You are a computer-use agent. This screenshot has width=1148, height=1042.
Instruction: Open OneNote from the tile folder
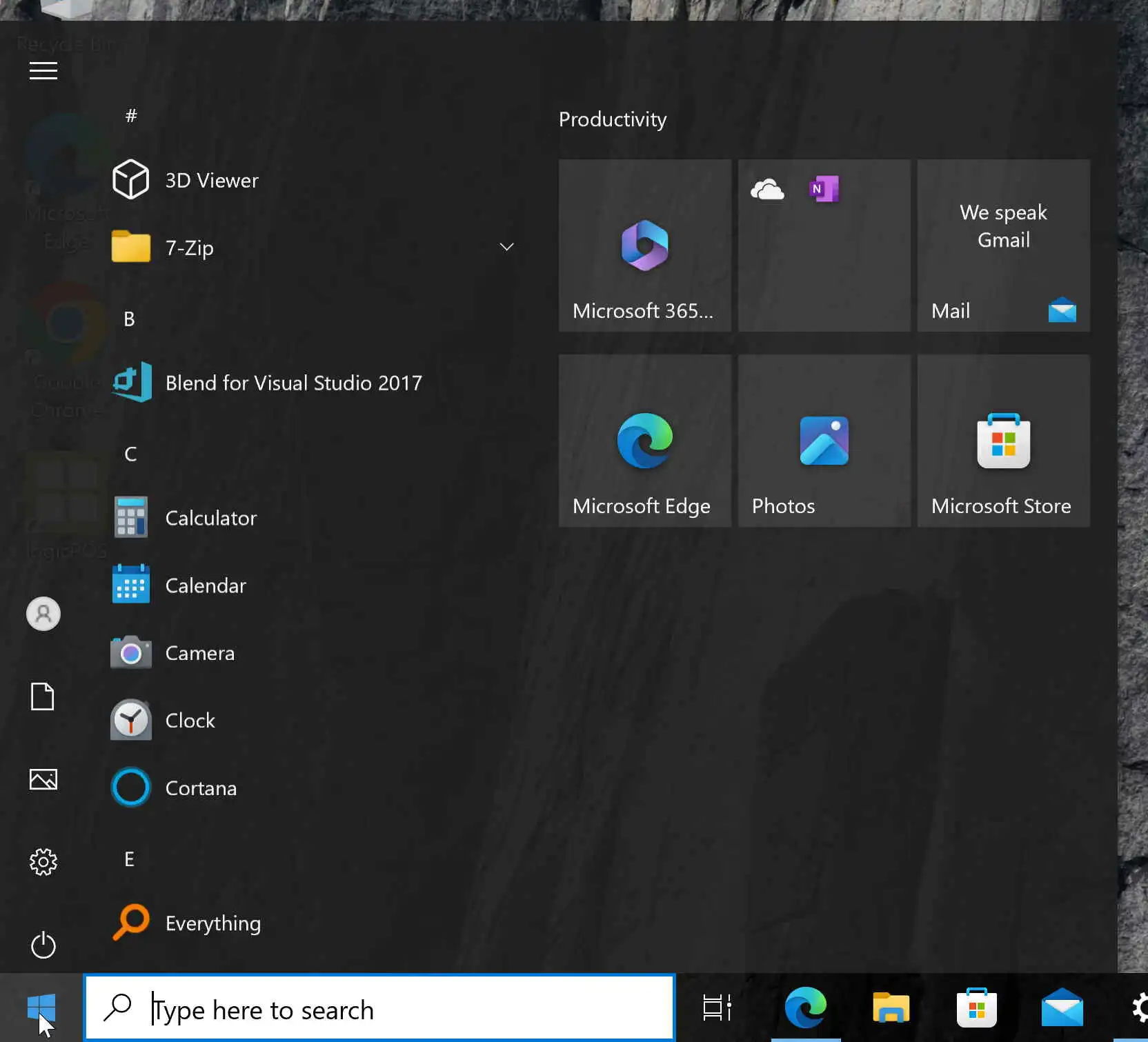click(x=824, y=189)
